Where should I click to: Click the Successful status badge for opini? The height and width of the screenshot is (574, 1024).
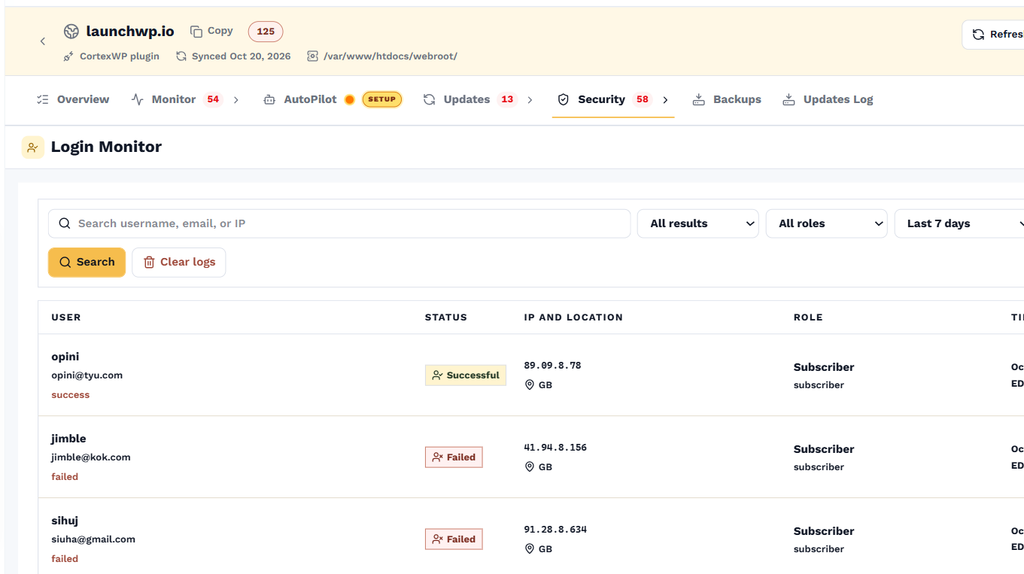pyautogui.click(x=466, y=375)
